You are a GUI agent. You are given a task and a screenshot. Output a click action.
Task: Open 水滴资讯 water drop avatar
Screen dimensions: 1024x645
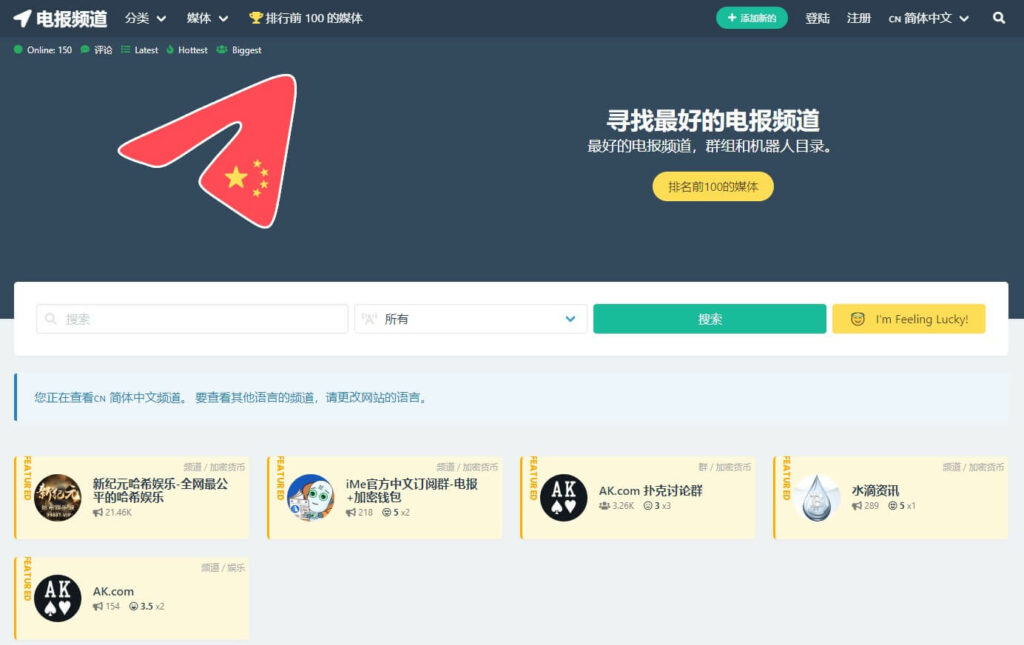pos(816,497)
